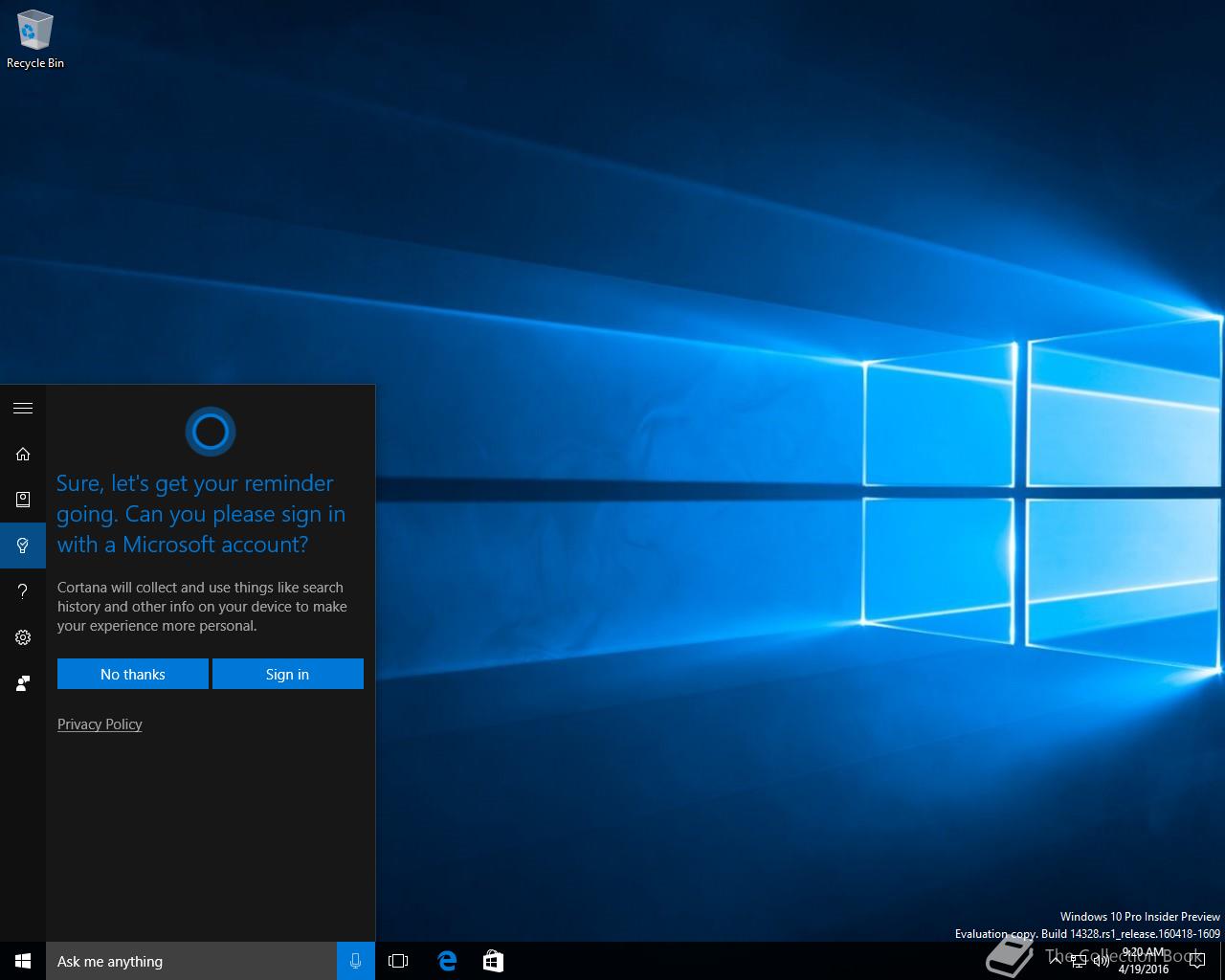Open the Feedback icon in Cortana sidebar
Screen dimensions: 1225x980
[23, 683]
